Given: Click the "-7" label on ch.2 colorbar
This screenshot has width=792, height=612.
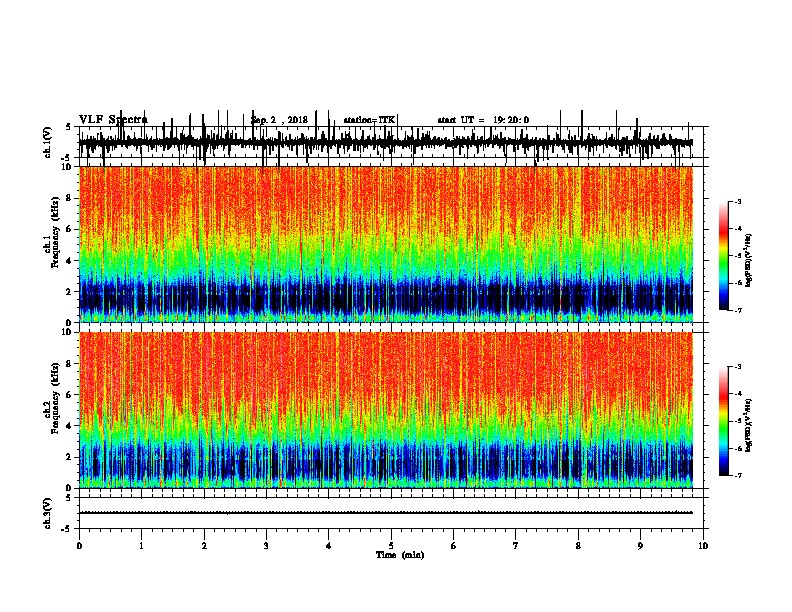Looking at the screenshot, I should pyautogui.click(x=738, y=475).
